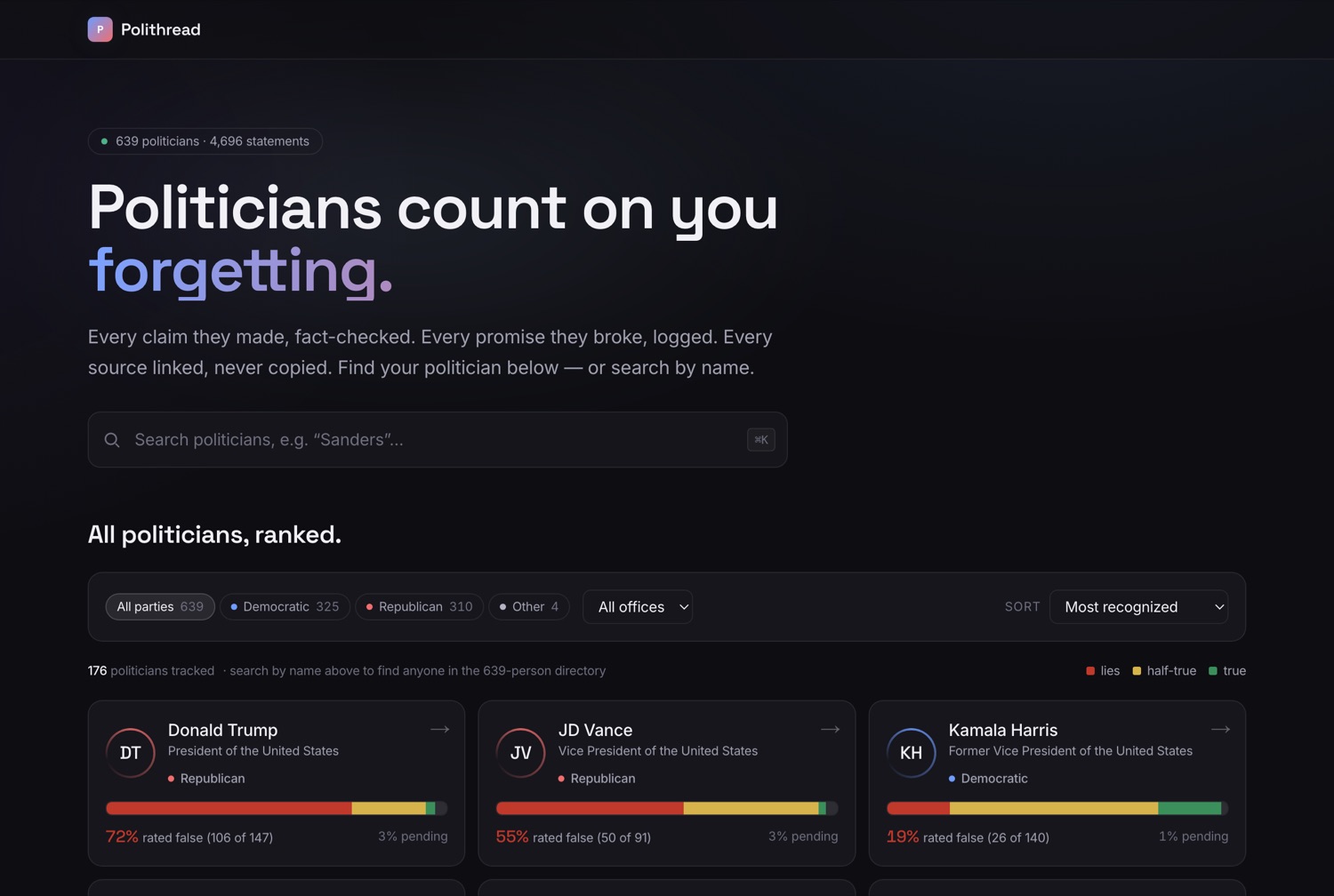Open the Polithread home link text
This screenshot has height=896, width=1334.
tap(160, 29)
